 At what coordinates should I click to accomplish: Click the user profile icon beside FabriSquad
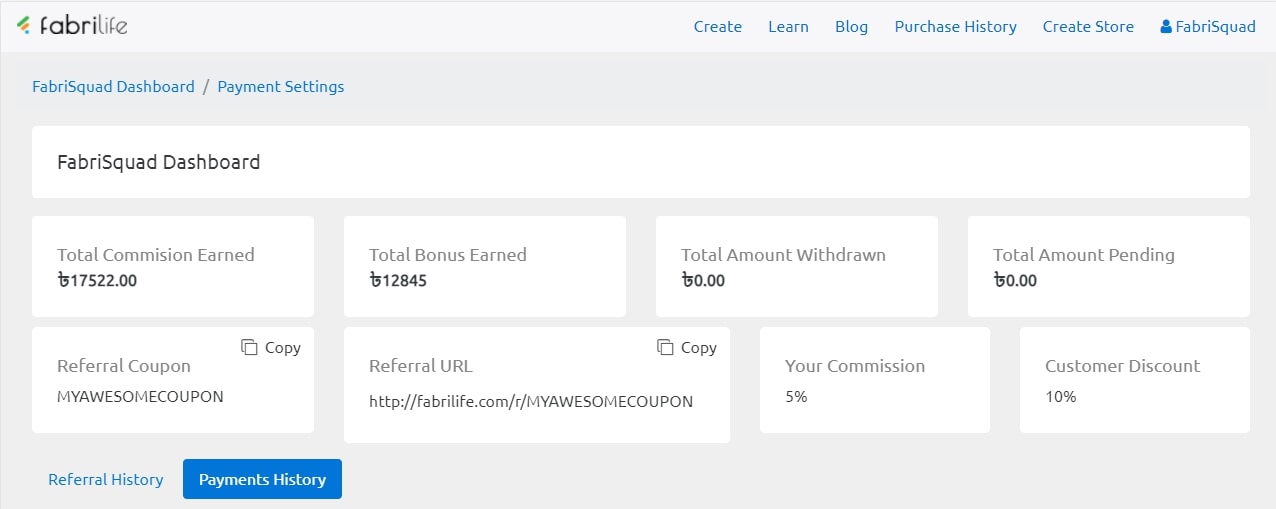click(1165, 27)
